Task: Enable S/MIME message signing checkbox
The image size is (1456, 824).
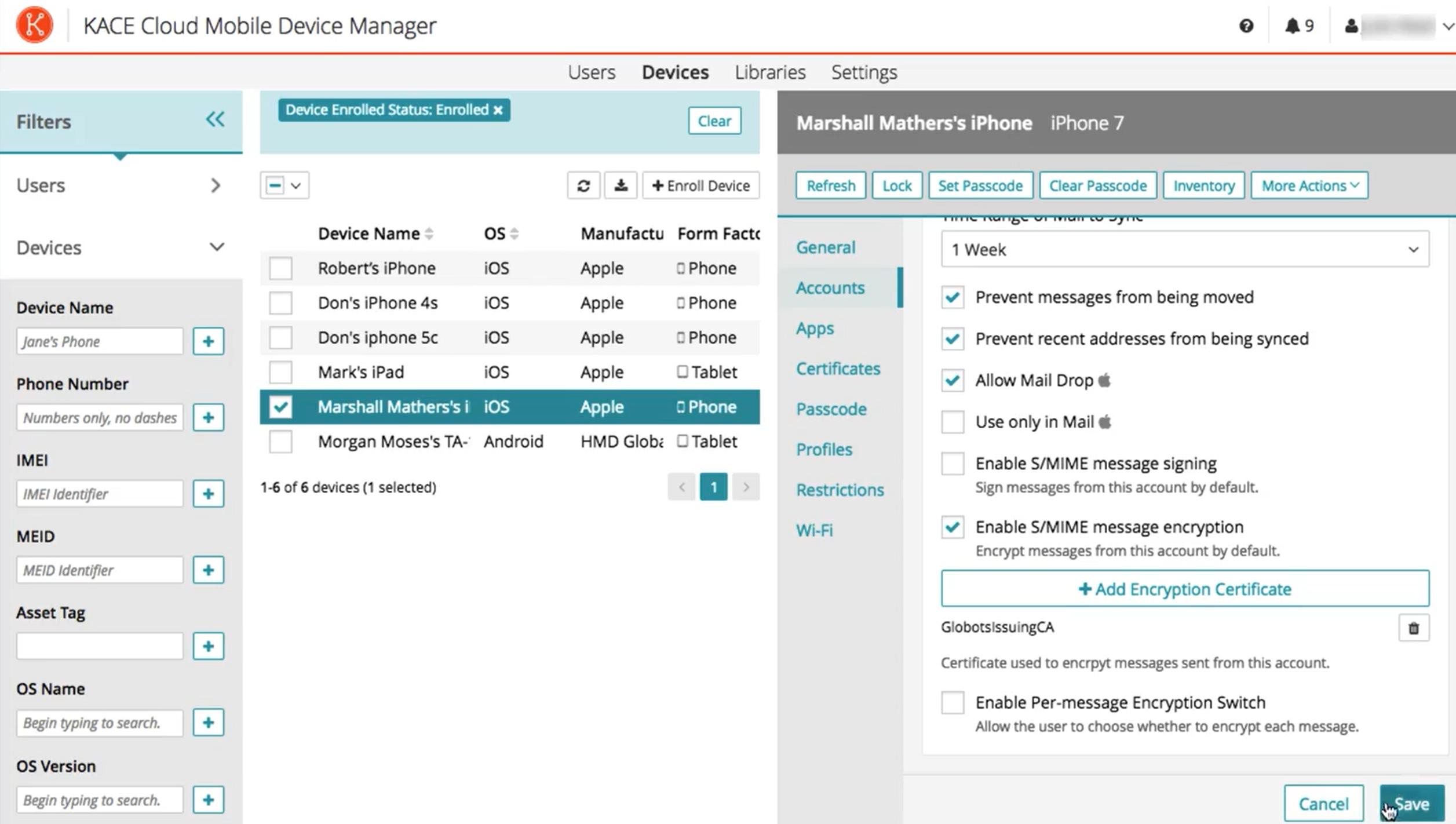Action: click(x=953, y=464)
